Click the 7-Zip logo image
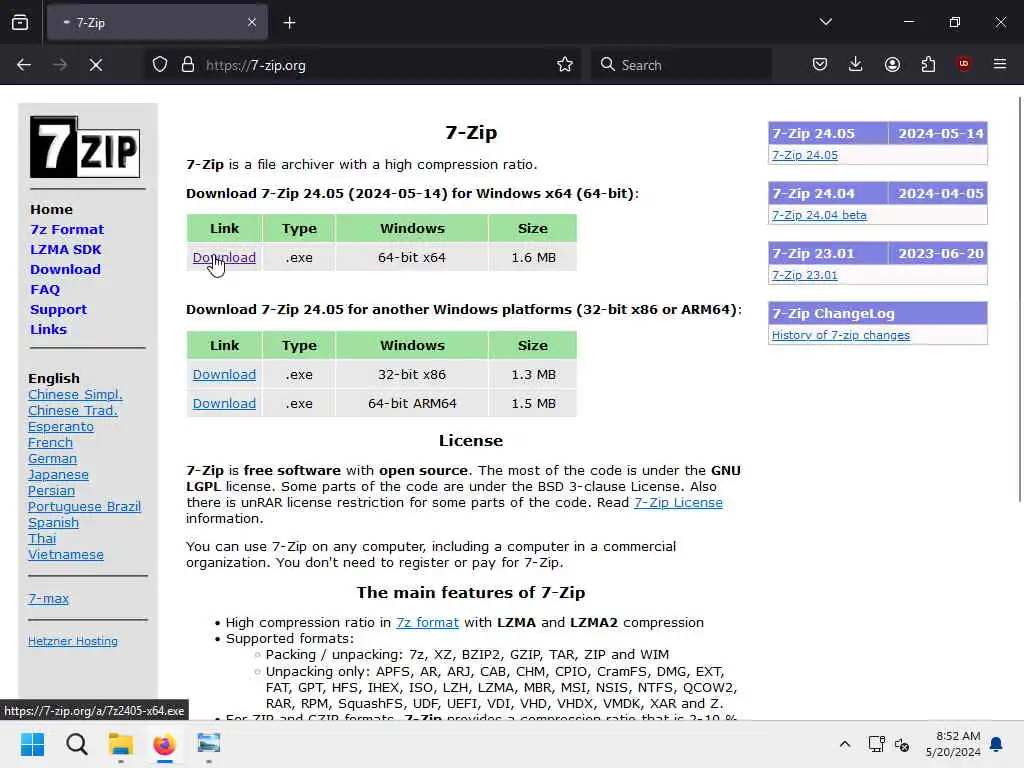Viewport: 1024px width, 768px height. 85,147
